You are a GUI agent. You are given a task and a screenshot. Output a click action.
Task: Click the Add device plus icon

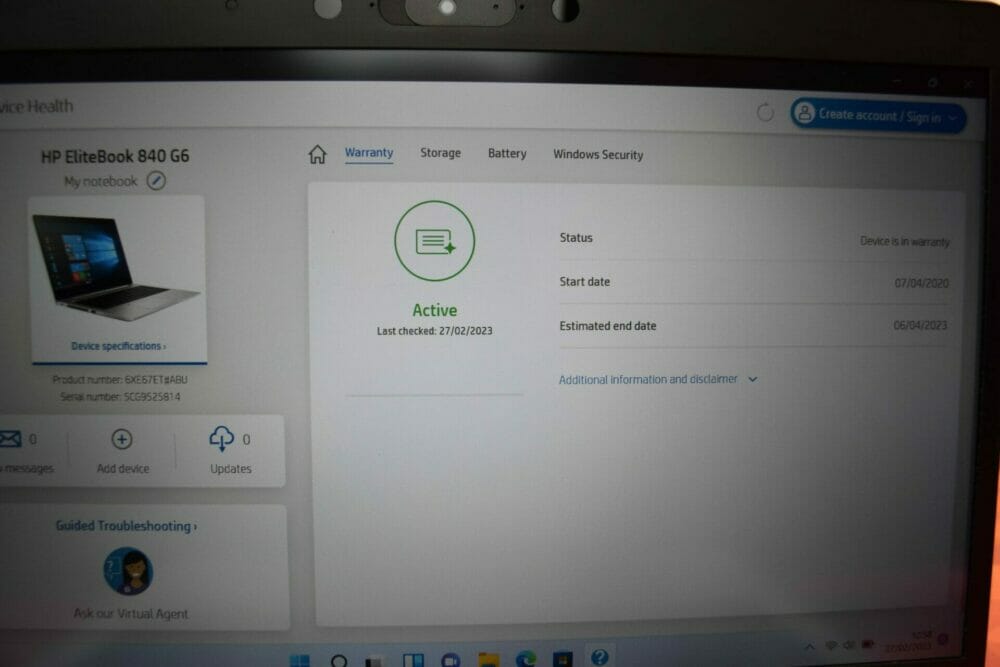click(122, 439)
